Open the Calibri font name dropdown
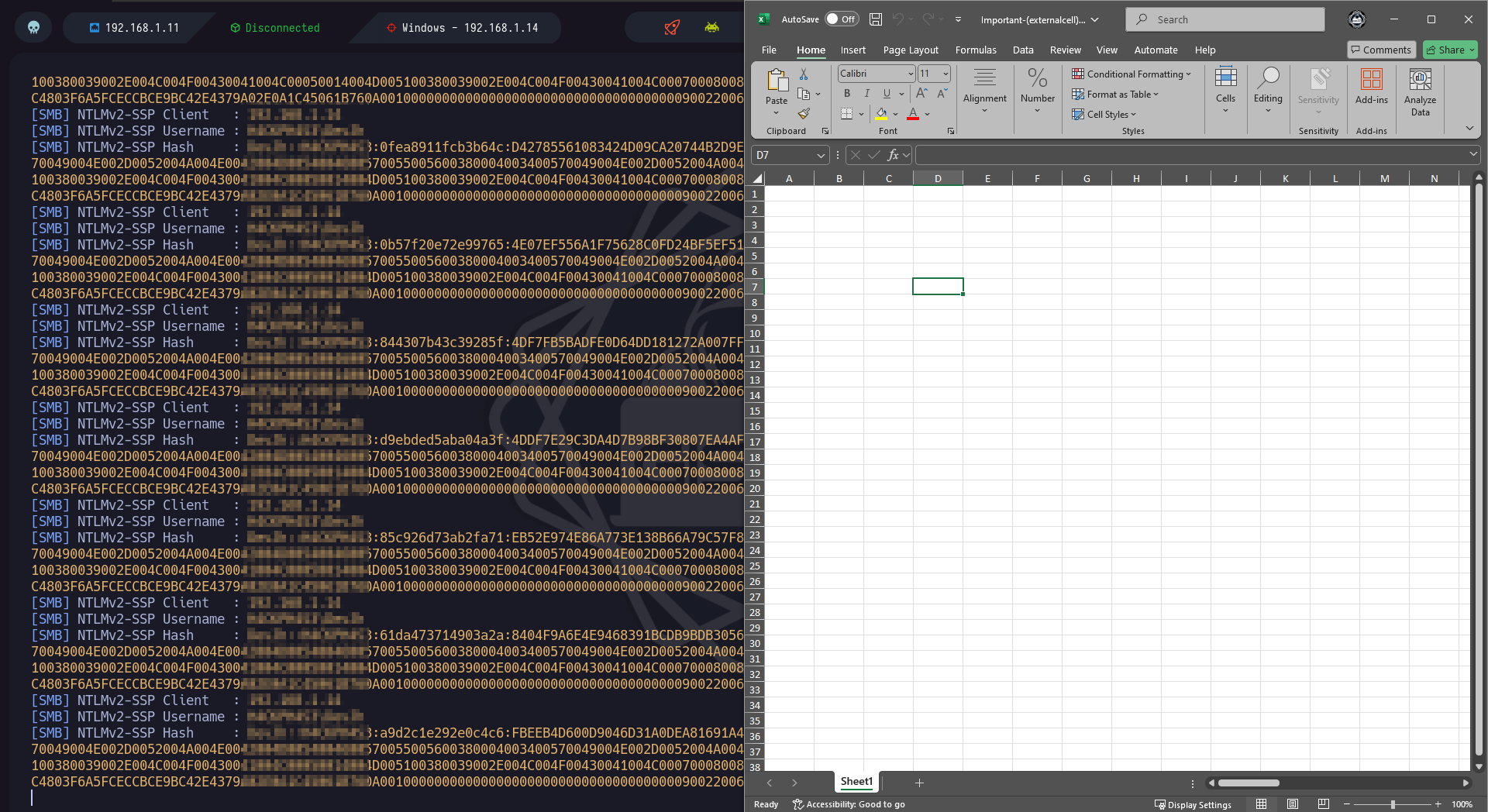This screenshot has height=812, width=1488. (911, 74)
